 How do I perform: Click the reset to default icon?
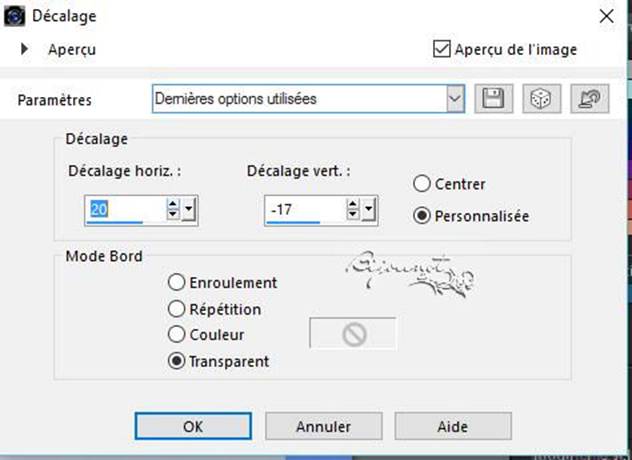pos(590,99)
